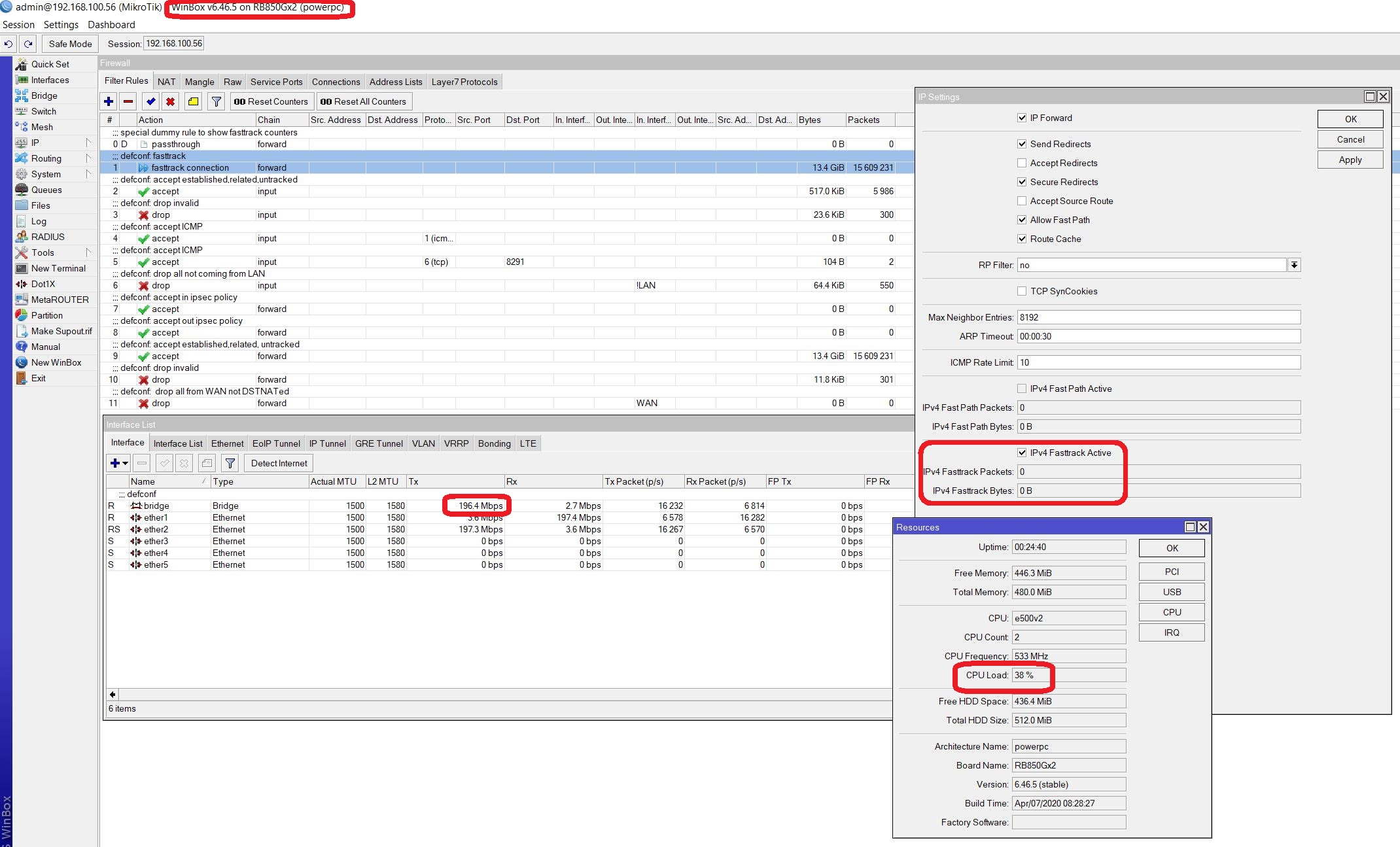Click Exit in the sidebar
Image resolution: width=1400 pixels, height=847 pixels.
pyautogui.click(x=39, y=378)
